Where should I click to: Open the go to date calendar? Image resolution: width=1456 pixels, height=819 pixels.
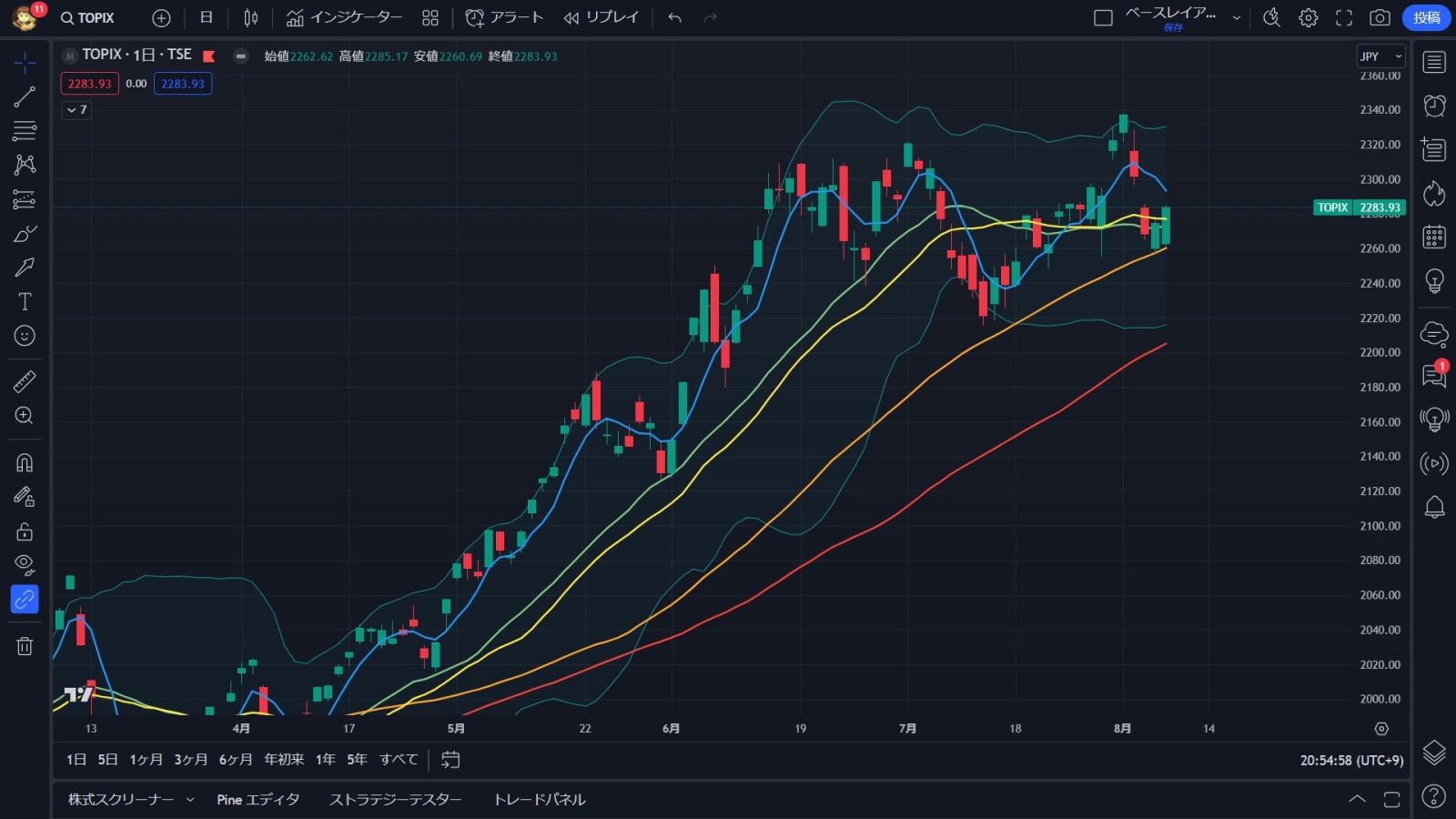(x=450, y=760)
